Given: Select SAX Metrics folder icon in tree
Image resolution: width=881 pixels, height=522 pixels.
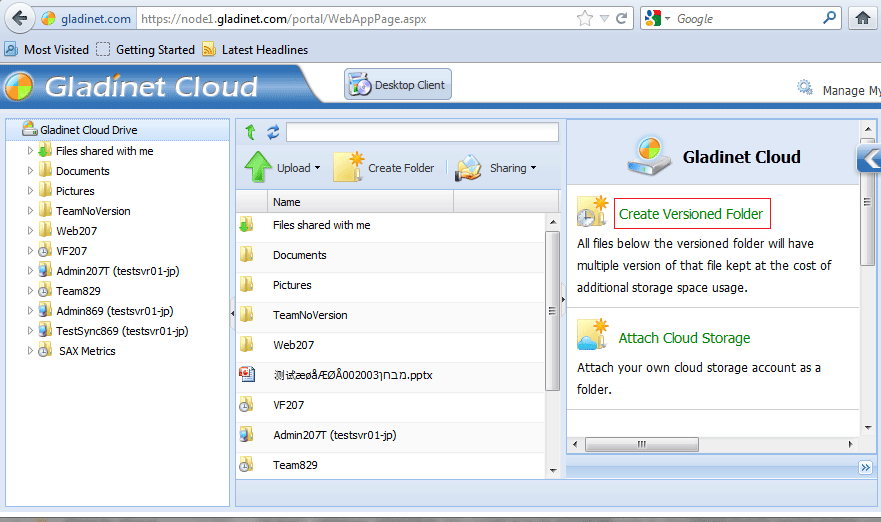Looking at the screenshot, I should pos(45,351).
